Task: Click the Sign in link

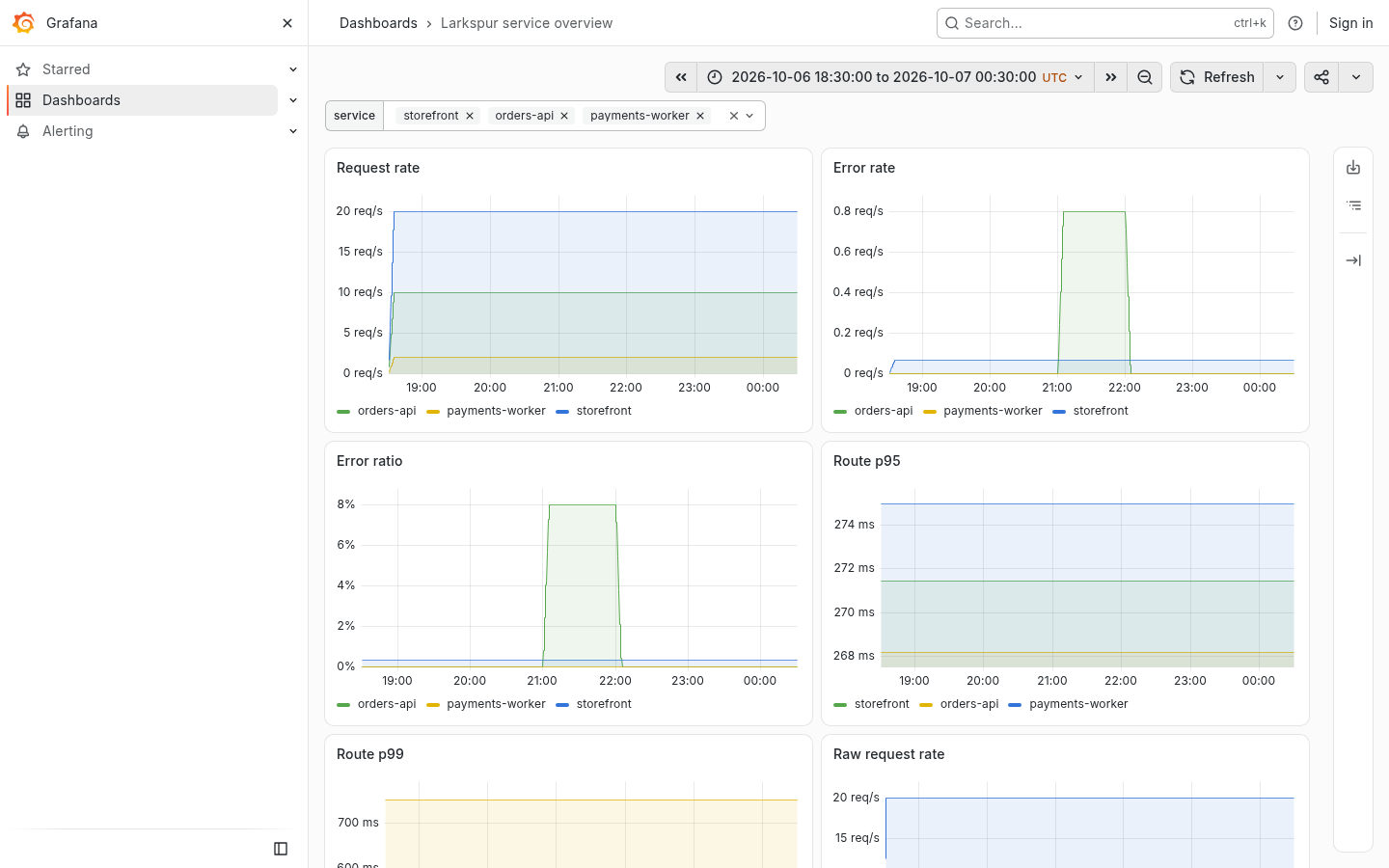Action: click(1350, 23)
